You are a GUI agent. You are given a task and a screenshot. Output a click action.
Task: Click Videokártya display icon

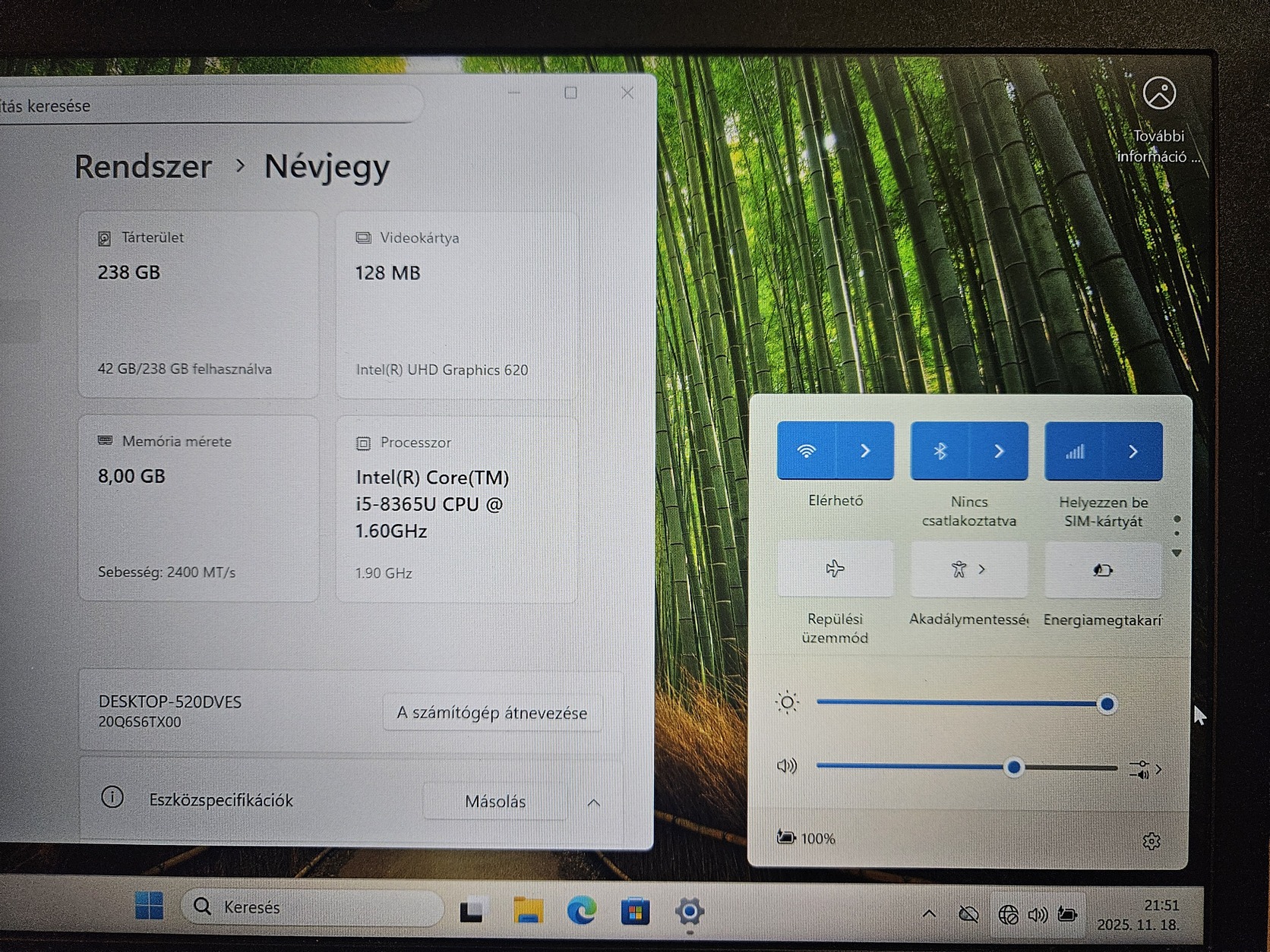(x=364, y=238)
